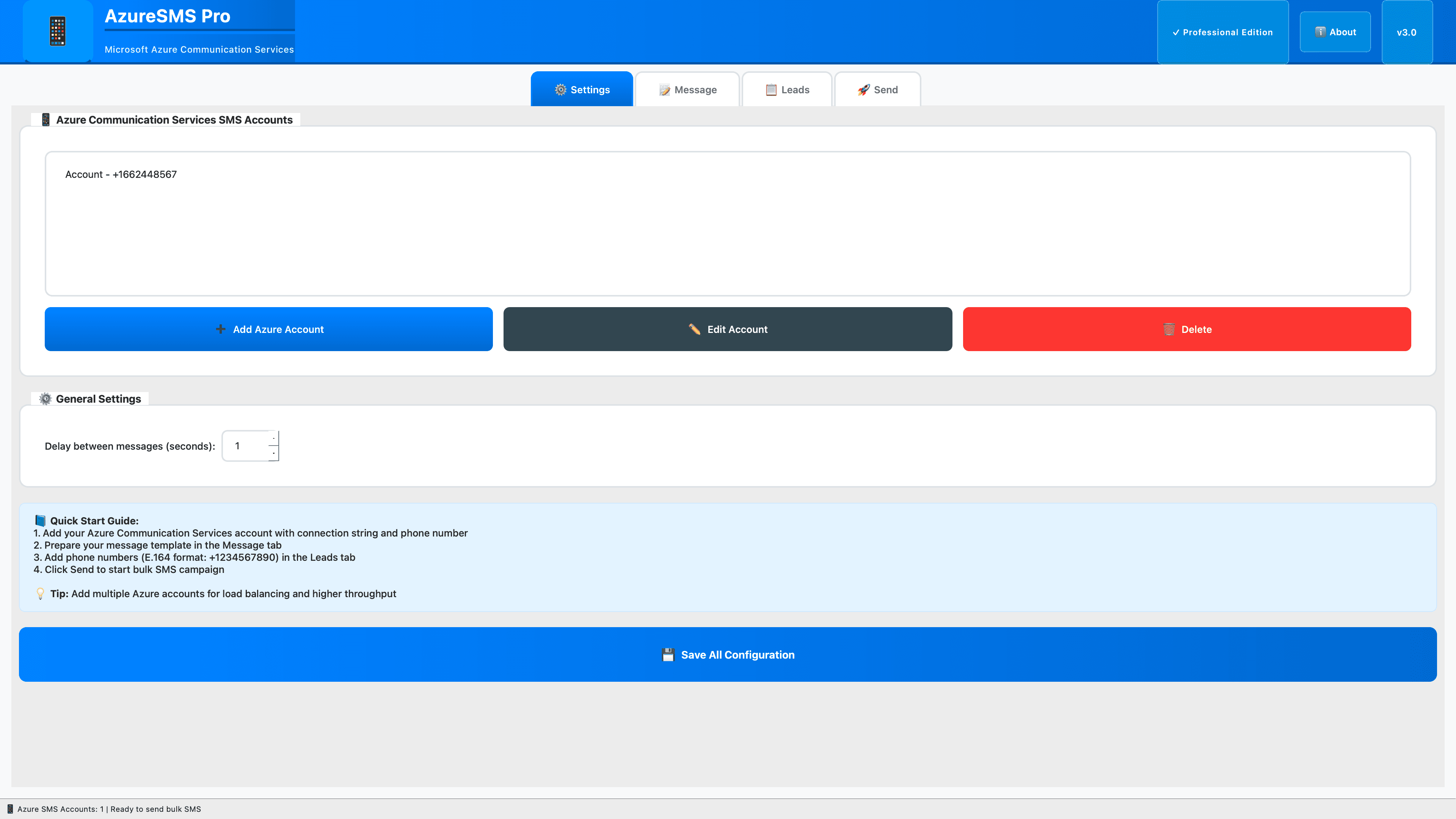Click guide step 1 about connection string
The height and width of the screenshot is (819, 1456).
[250, 533]
